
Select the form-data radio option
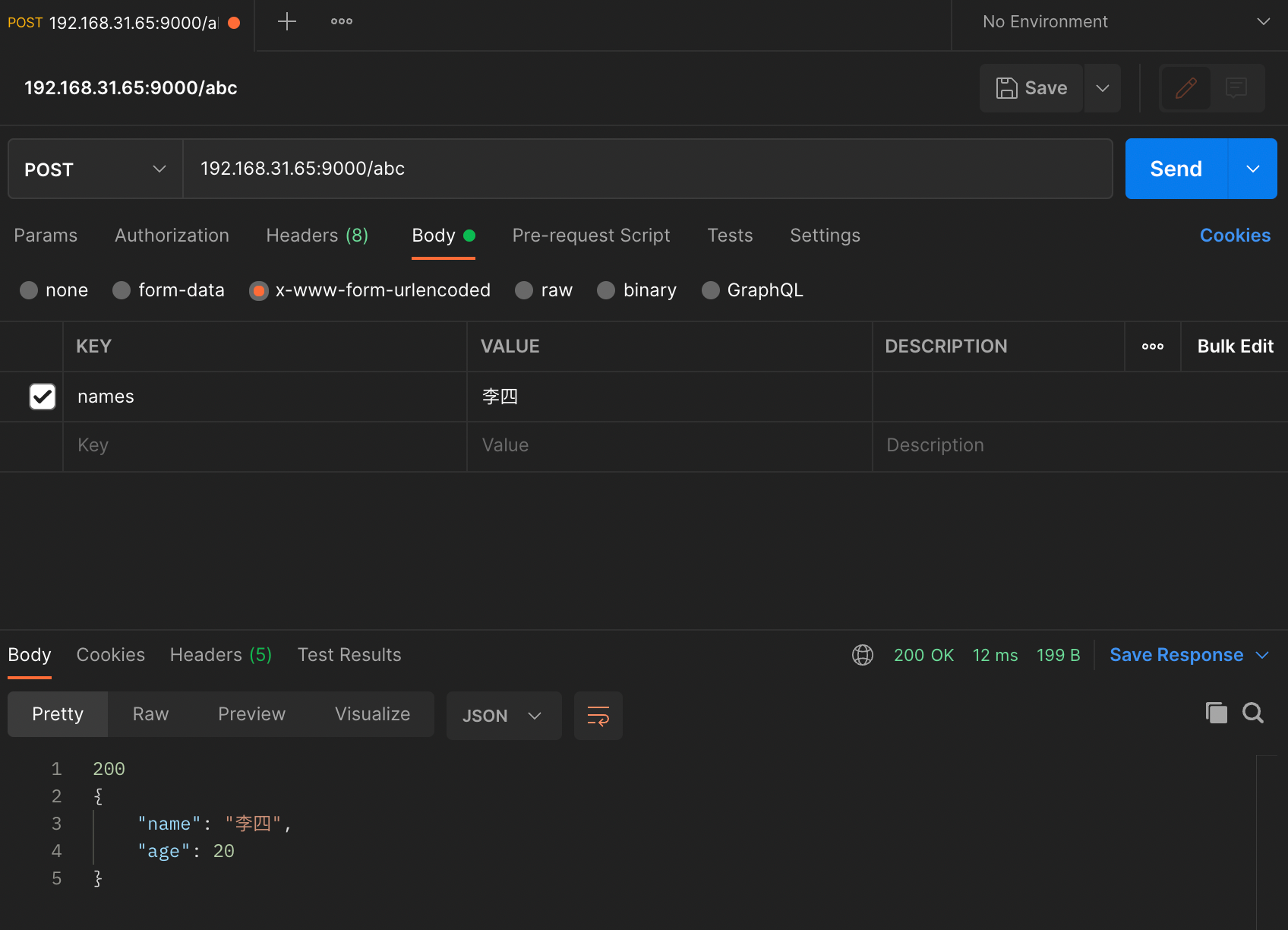tap(122, 290)
